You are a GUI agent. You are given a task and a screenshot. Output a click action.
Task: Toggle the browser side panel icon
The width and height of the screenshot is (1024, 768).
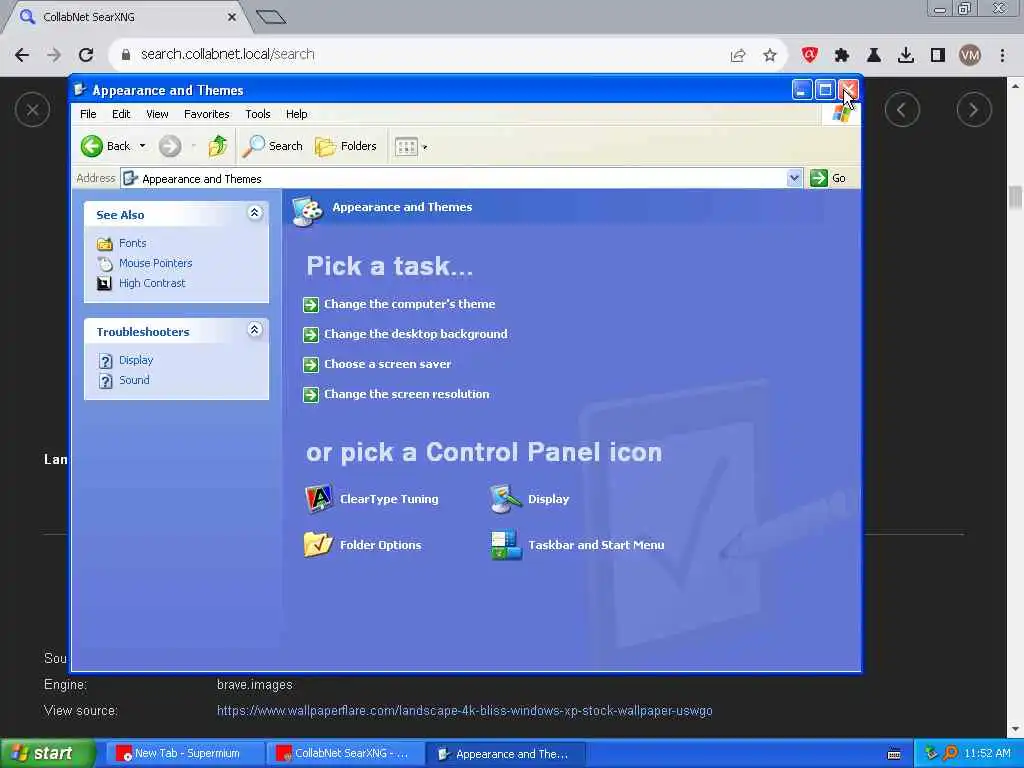[x=938, y=56]
